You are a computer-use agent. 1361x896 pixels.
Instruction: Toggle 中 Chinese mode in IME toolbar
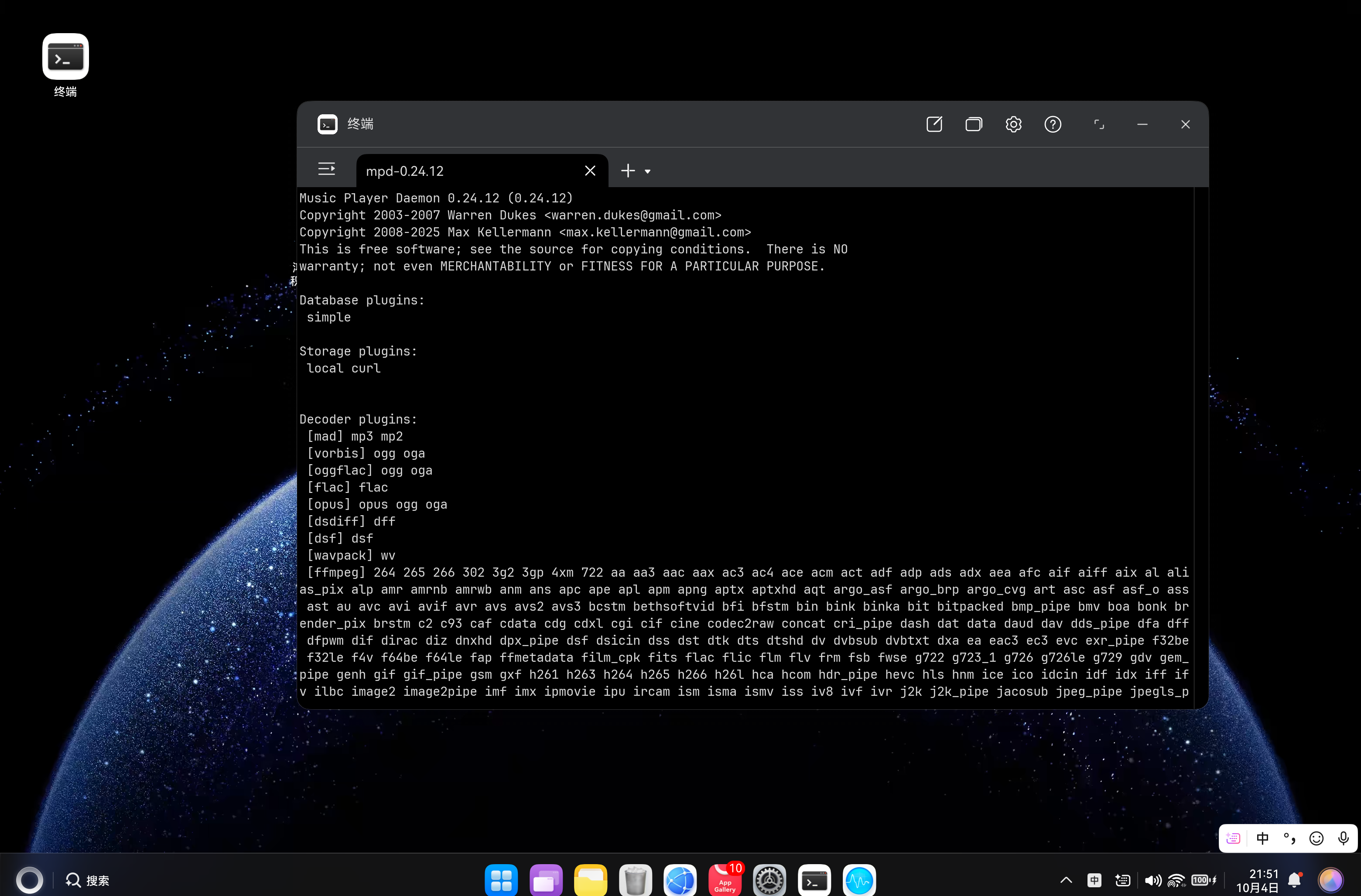click(1262, 838)
